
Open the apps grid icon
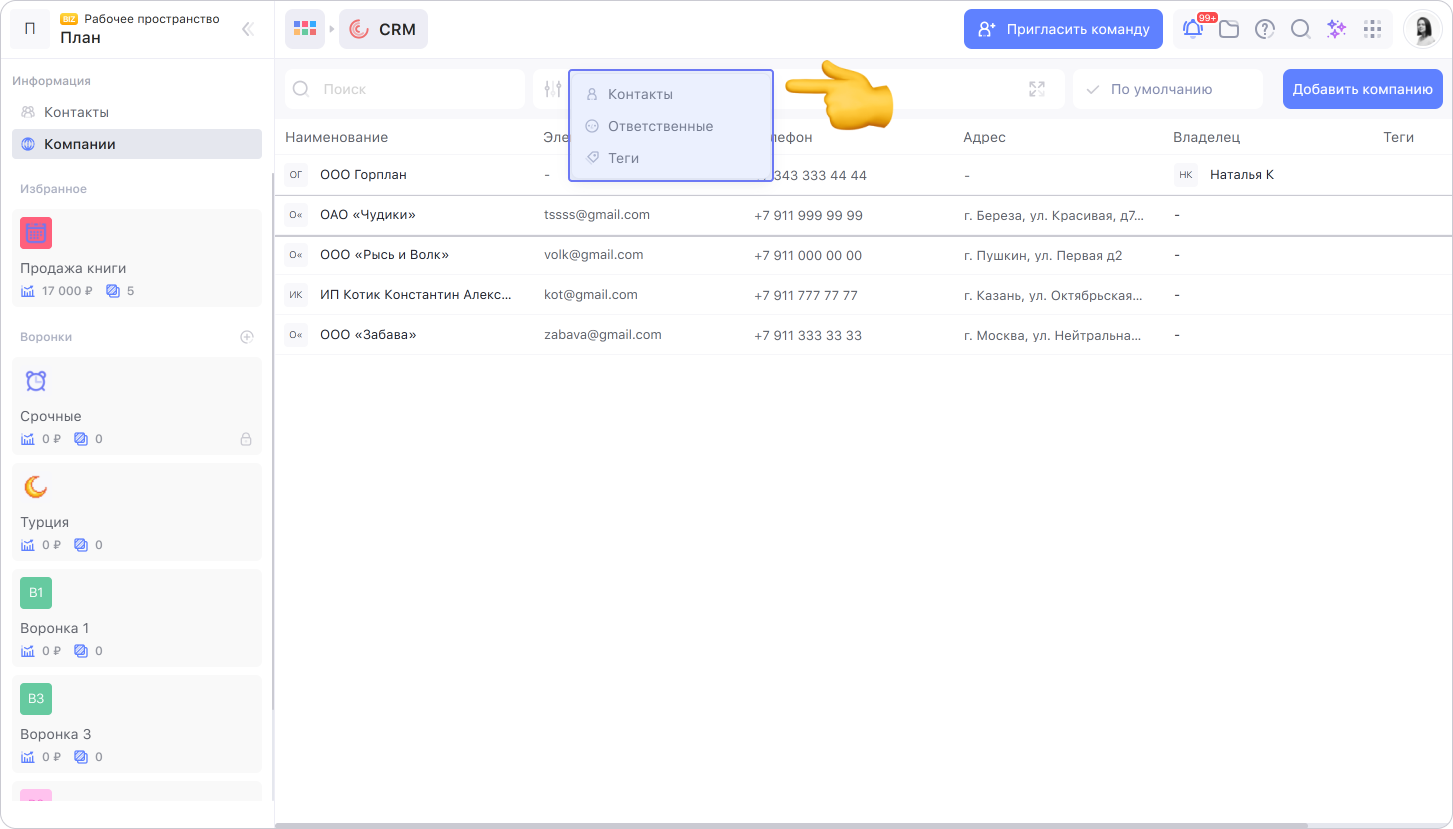coord(1372,29)
